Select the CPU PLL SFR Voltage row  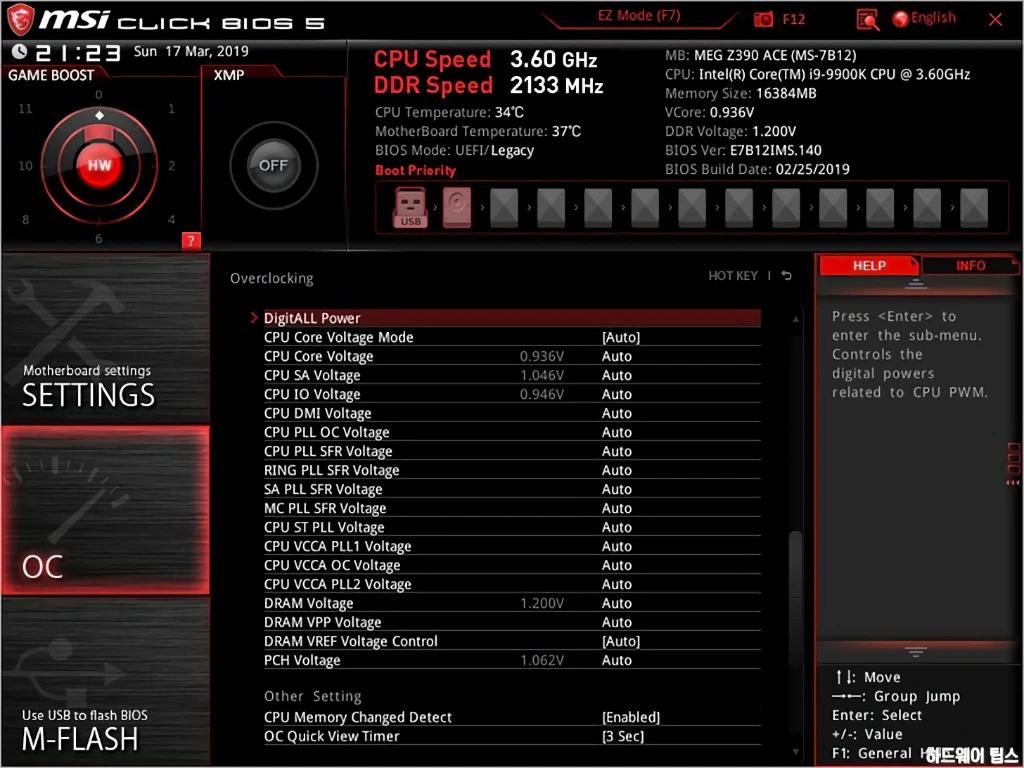tap(512, 451)
